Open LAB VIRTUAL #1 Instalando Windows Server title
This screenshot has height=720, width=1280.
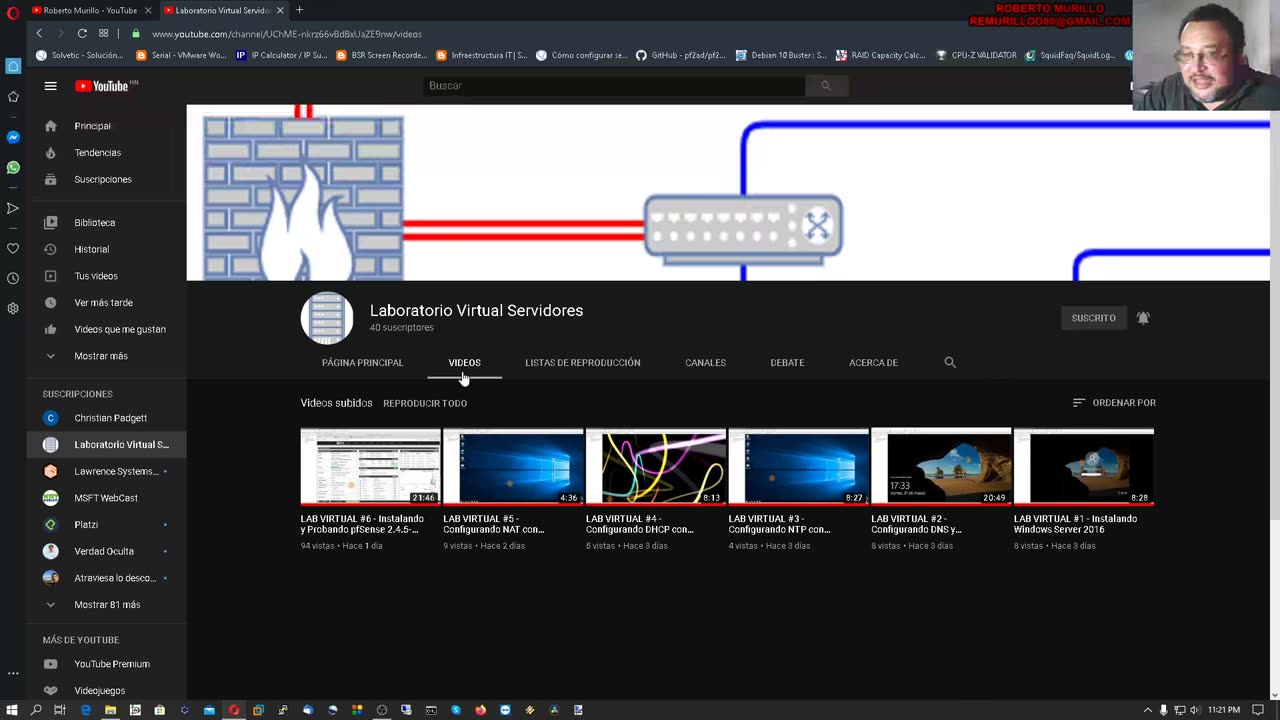coord(1075,524)
